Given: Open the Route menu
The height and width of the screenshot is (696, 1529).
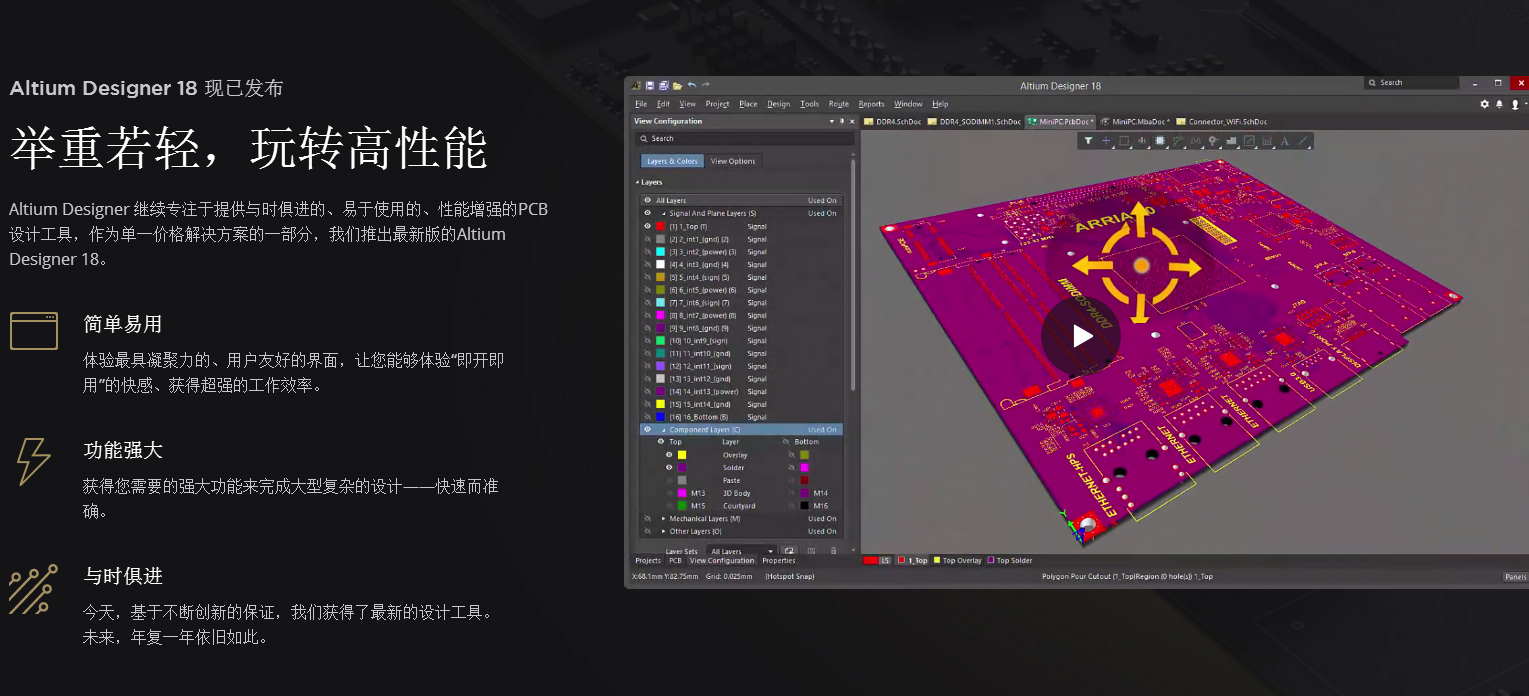Looking at the screenshot, I should (x=838, y=104).
